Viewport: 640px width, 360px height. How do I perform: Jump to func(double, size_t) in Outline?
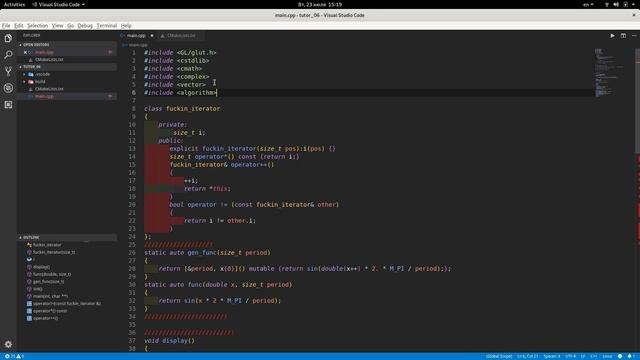tap(52, 274)
